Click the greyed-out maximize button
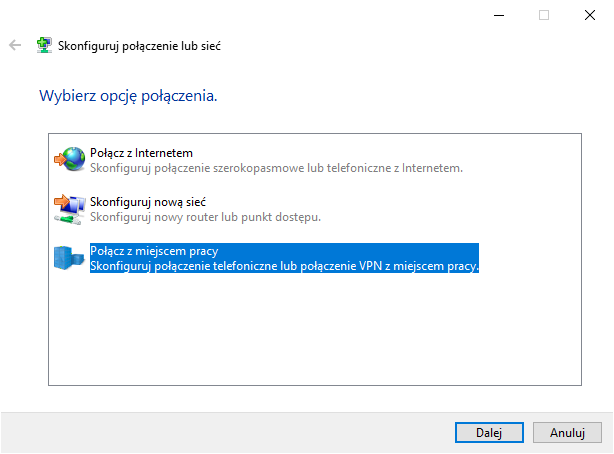 coord(544,15)
